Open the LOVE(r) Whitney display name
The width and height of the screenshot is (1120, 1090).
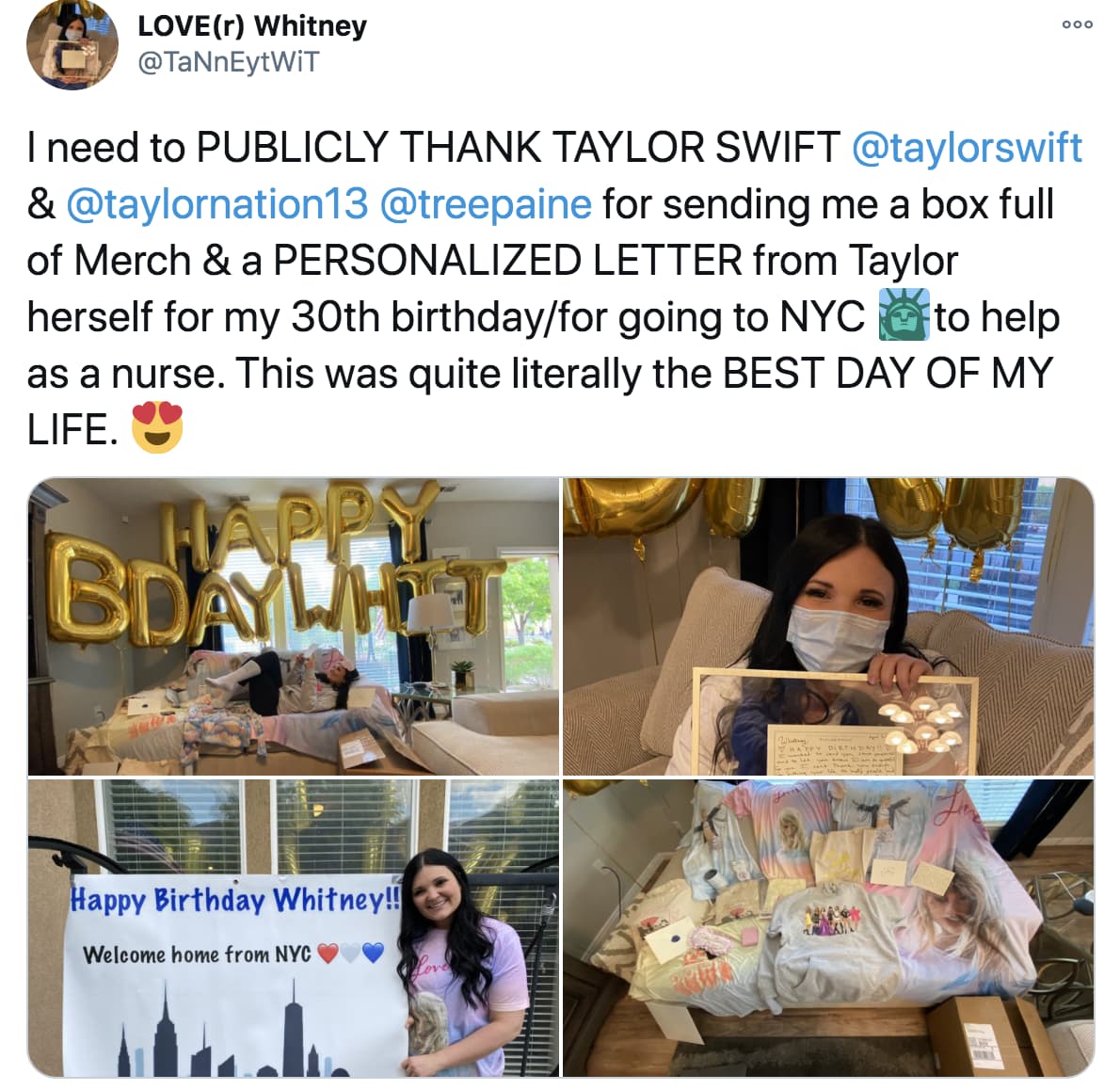[x=252, y=25]
